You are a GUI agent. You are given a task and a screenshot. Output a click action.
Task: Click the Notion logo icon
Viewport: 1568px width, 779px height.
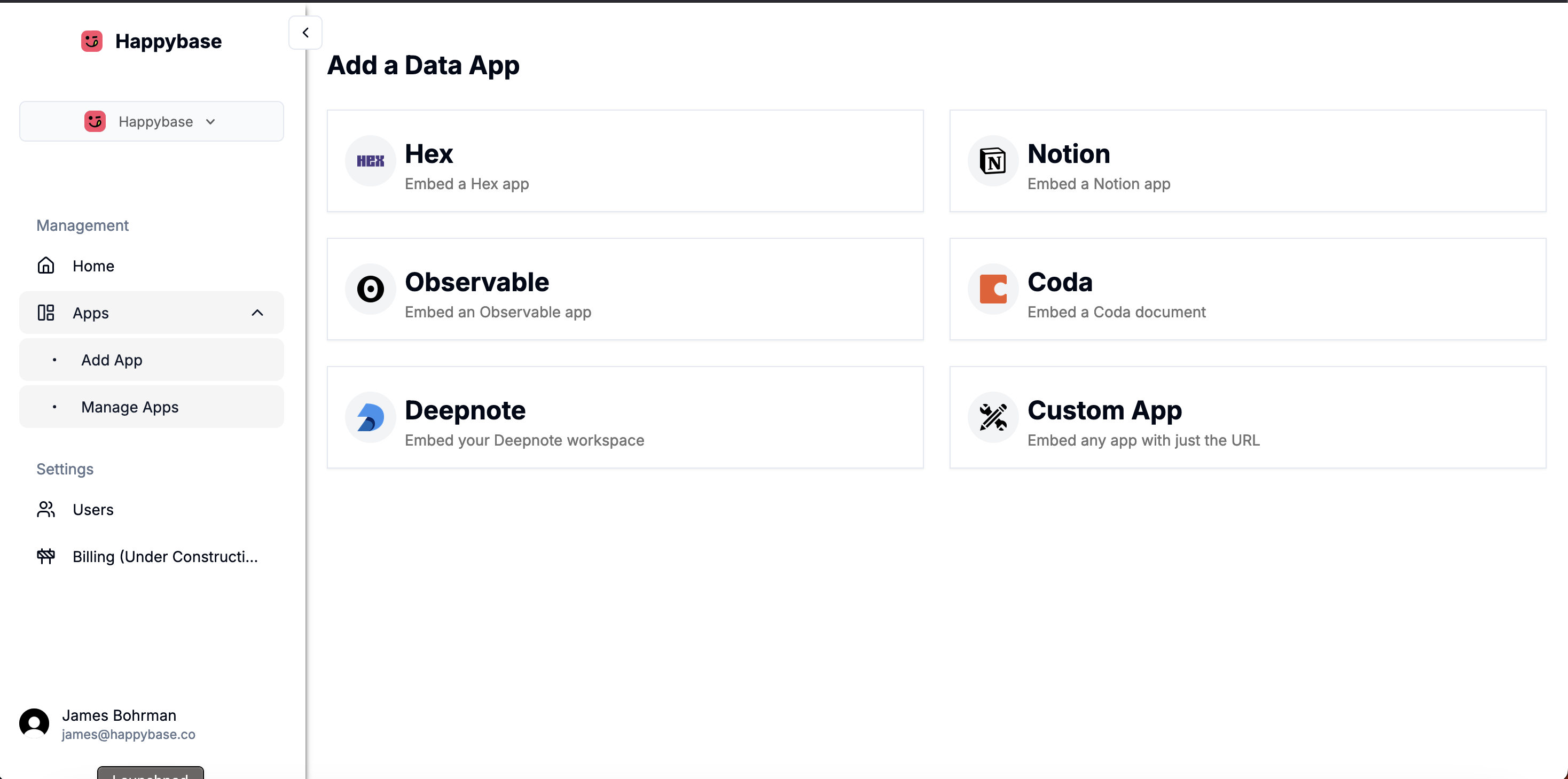pyautogui.click(x=993, y=161)
